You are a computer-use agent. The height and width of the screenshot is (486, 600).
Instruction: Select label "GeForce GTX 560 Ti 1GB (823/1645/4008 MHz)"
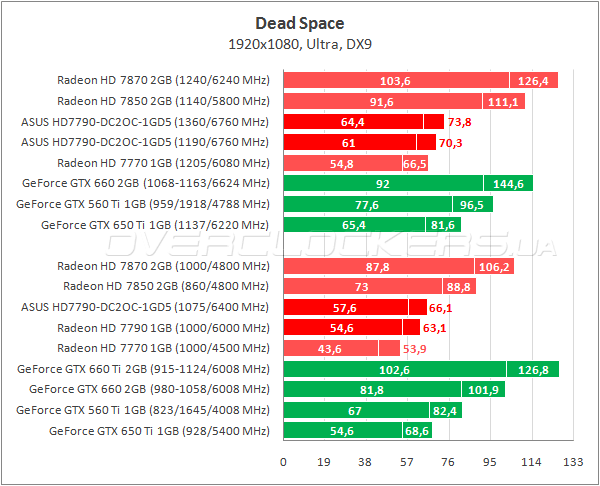pyautogui.click(x=143, y=410)
